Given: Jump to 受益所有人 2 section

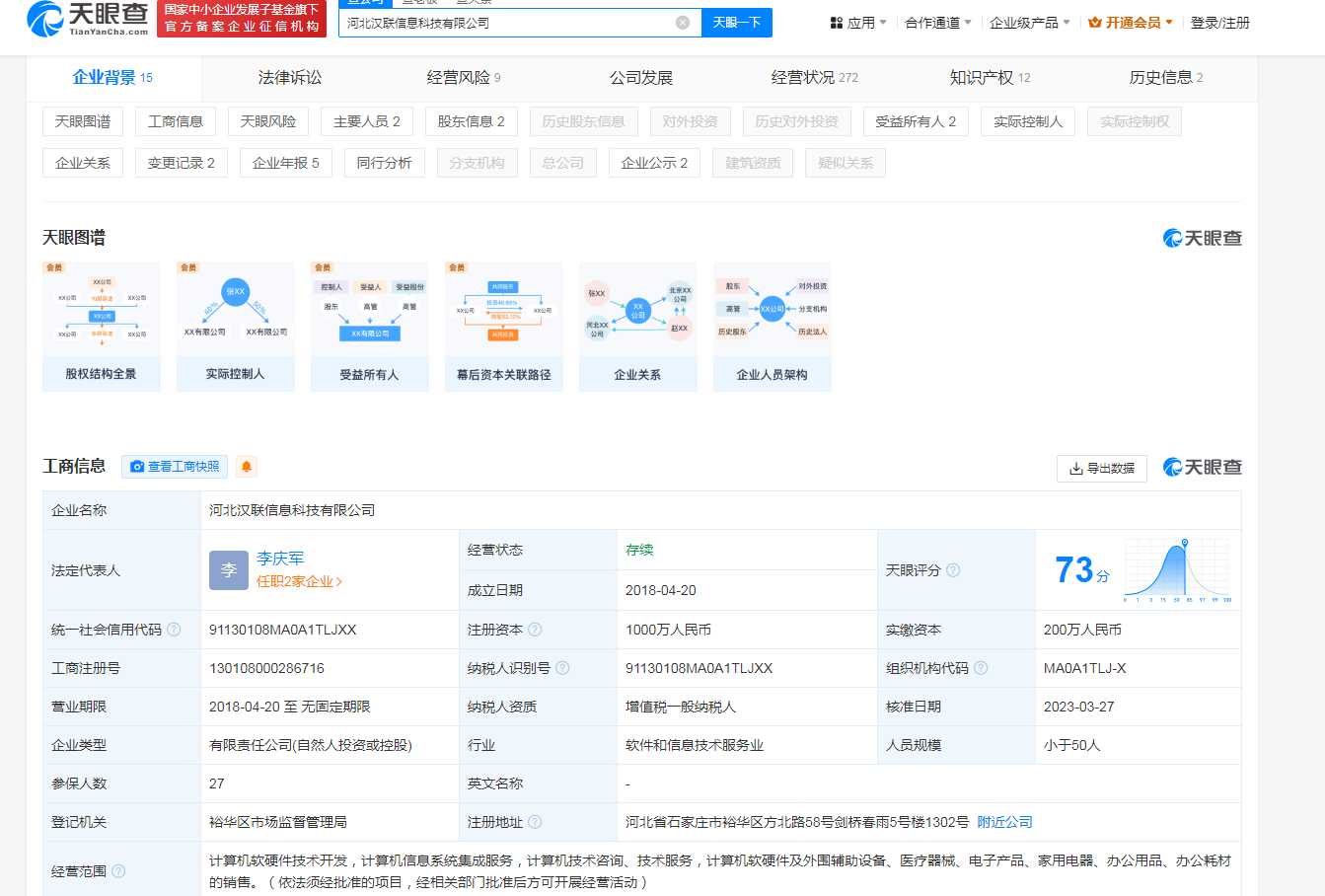Looking at the screenshot, I should coord(916,121).
